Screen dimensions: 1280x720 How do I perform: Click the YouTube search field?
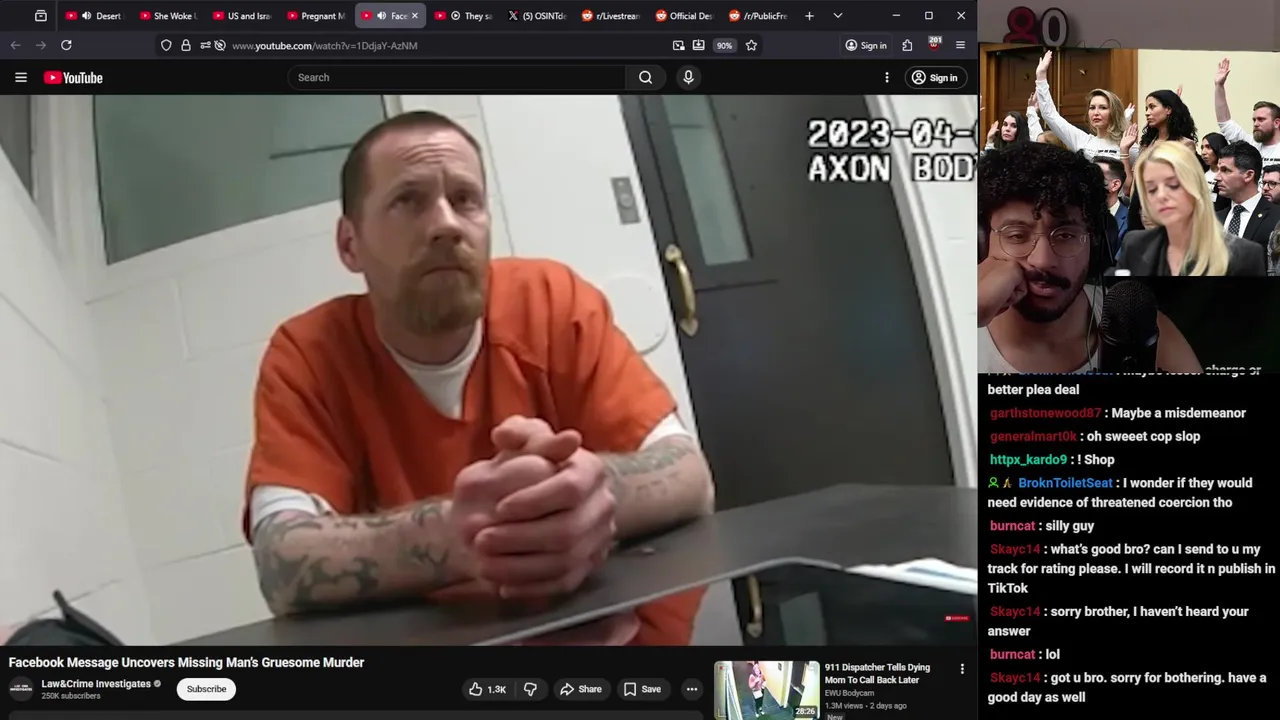456,77
